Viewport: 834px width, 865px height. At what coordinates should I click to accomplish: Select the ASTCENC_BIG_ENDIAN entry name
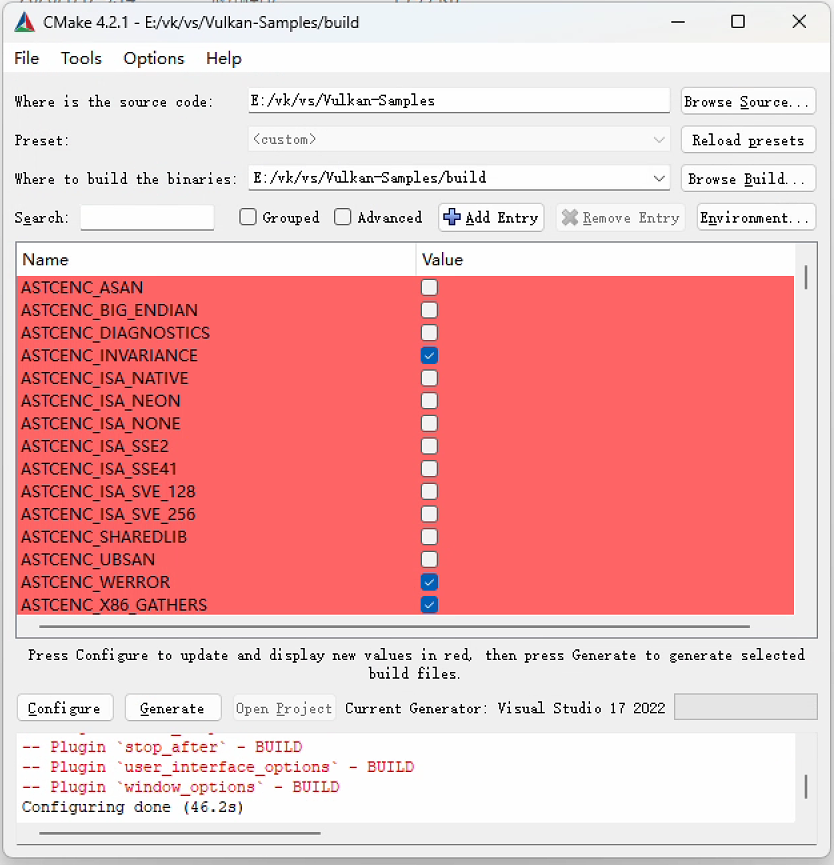[109, 310]
